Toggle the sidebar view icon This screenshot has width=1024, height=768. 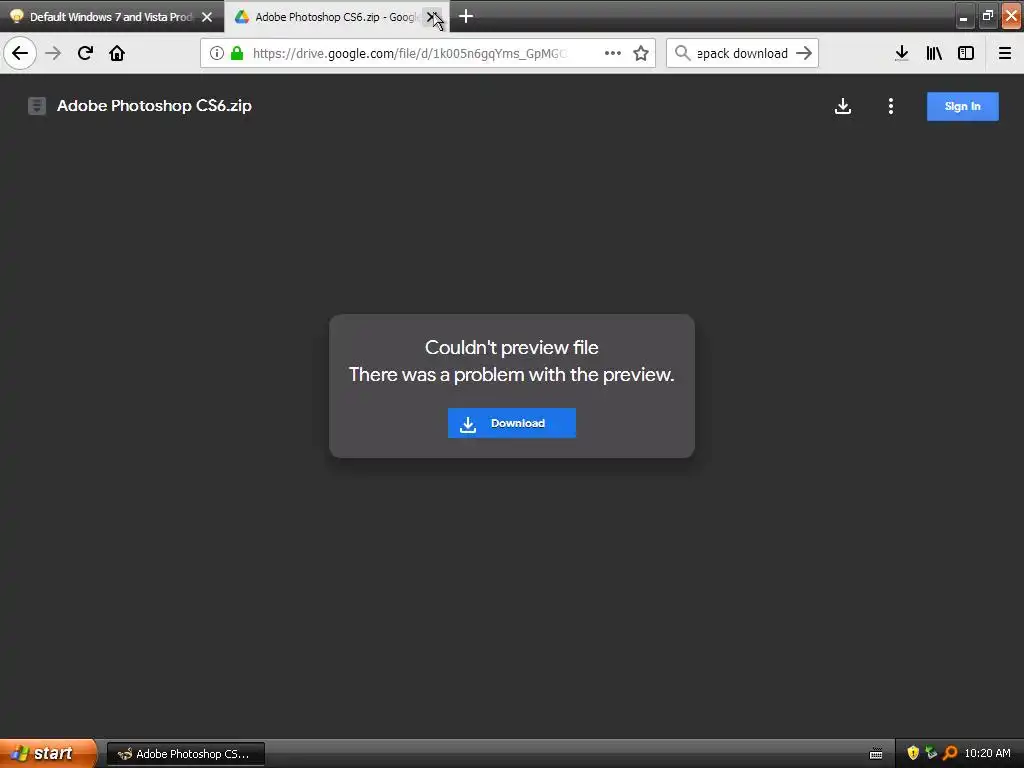(x=966, y=53)
